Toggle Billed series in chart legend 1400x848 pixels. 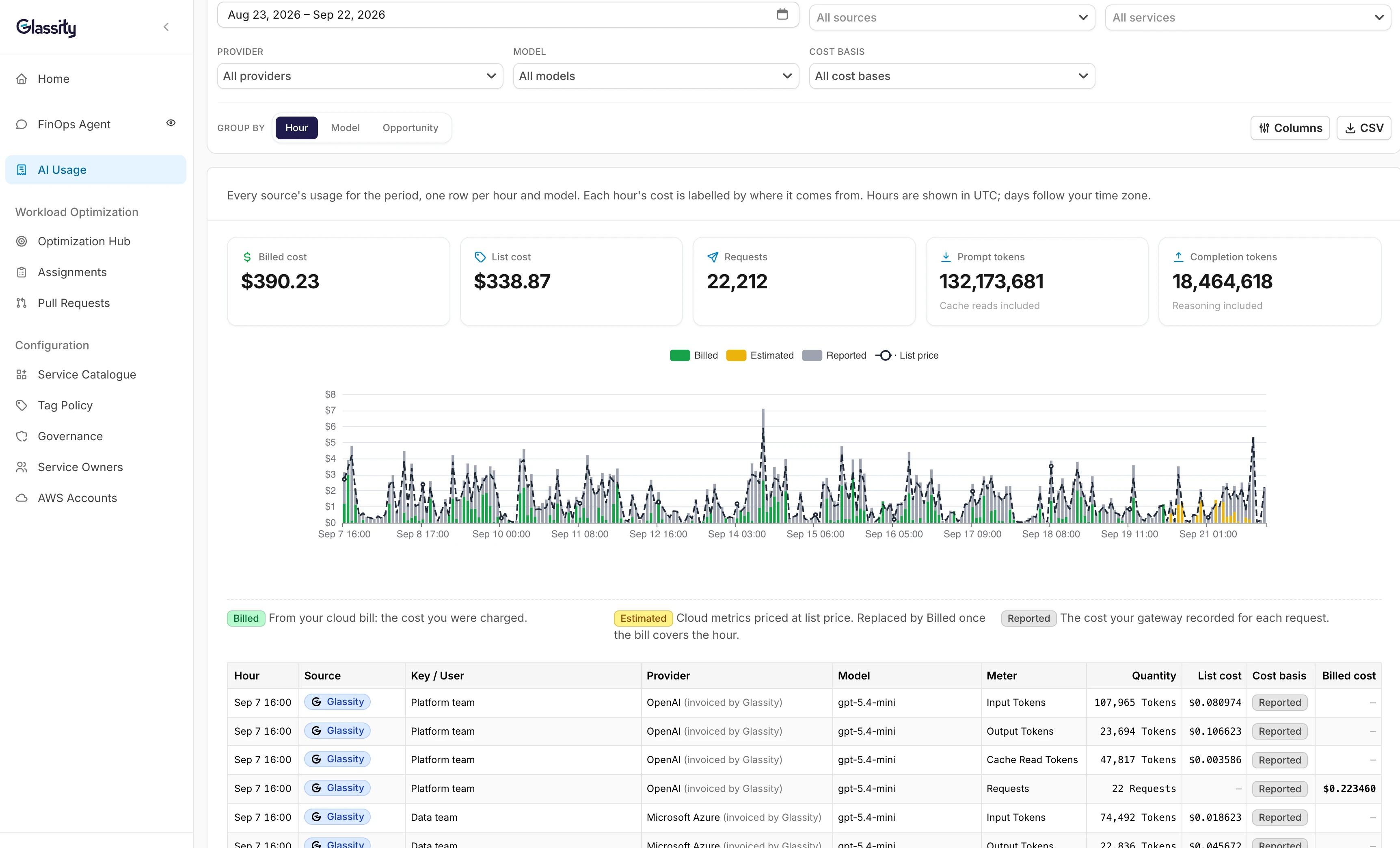(694, 355)
